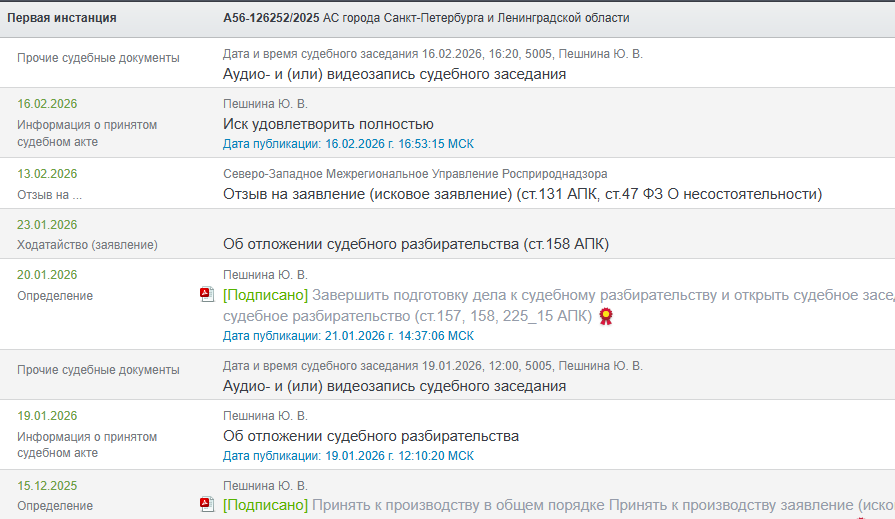The height and width of the screenshot is (519, 895).
Task: Open the 16.02.2026 hearing audio/video recording
Action: (394, 74)
